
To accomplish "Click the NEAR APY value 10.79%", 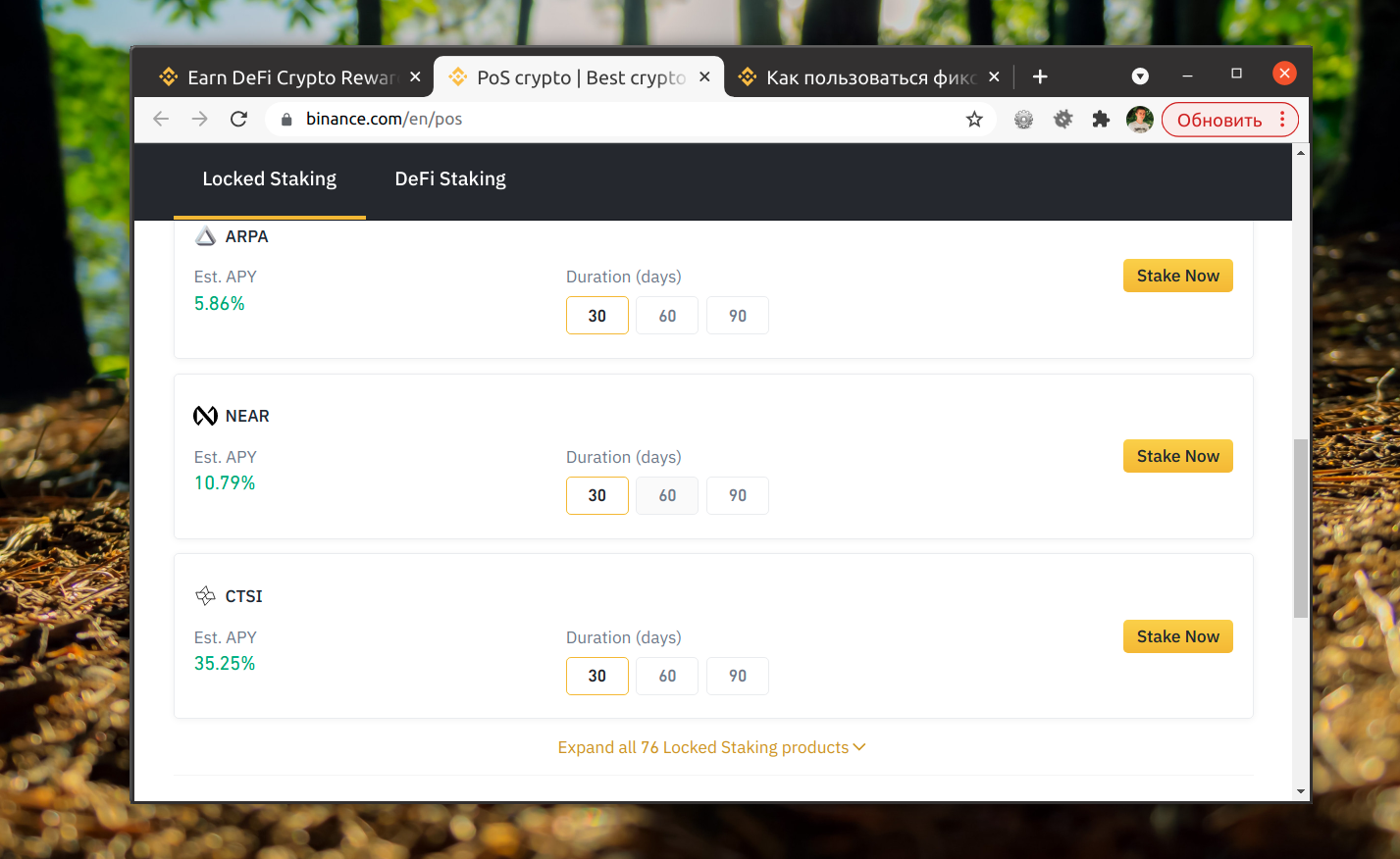I will (x=225, y=482).
